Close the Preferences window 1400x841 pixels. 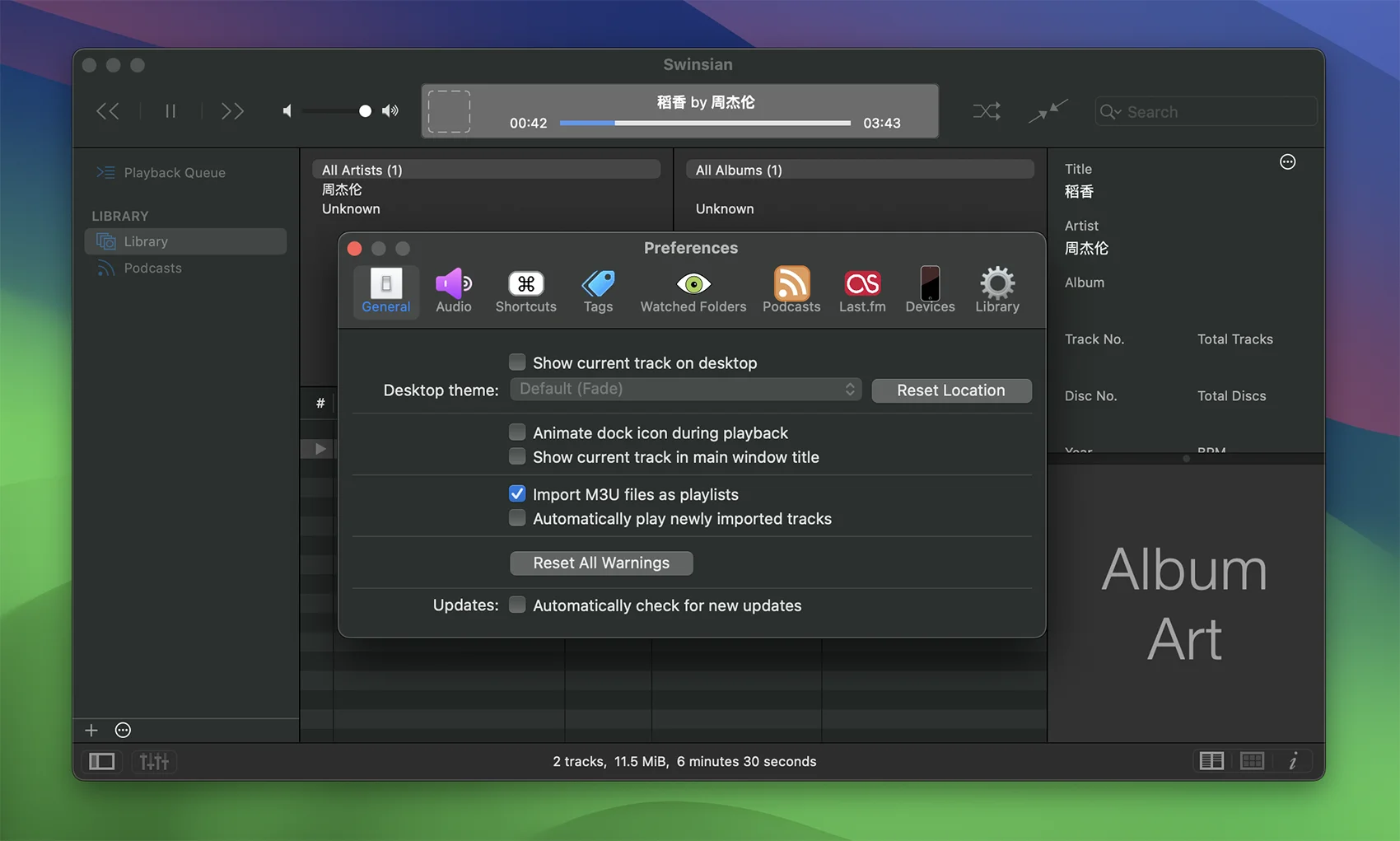[355, 249]
